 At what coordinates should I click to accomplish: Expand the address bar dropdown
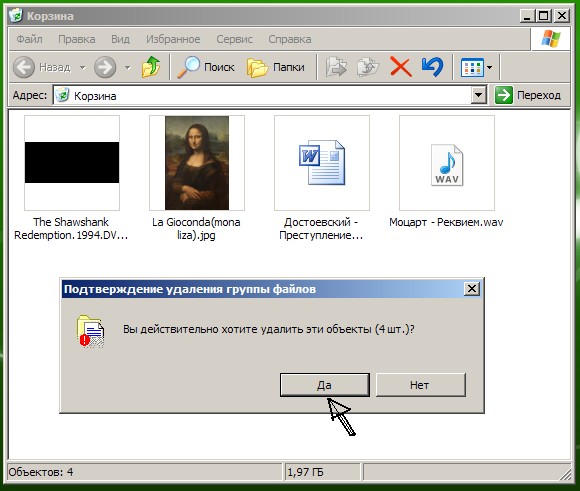coord(479,95)
